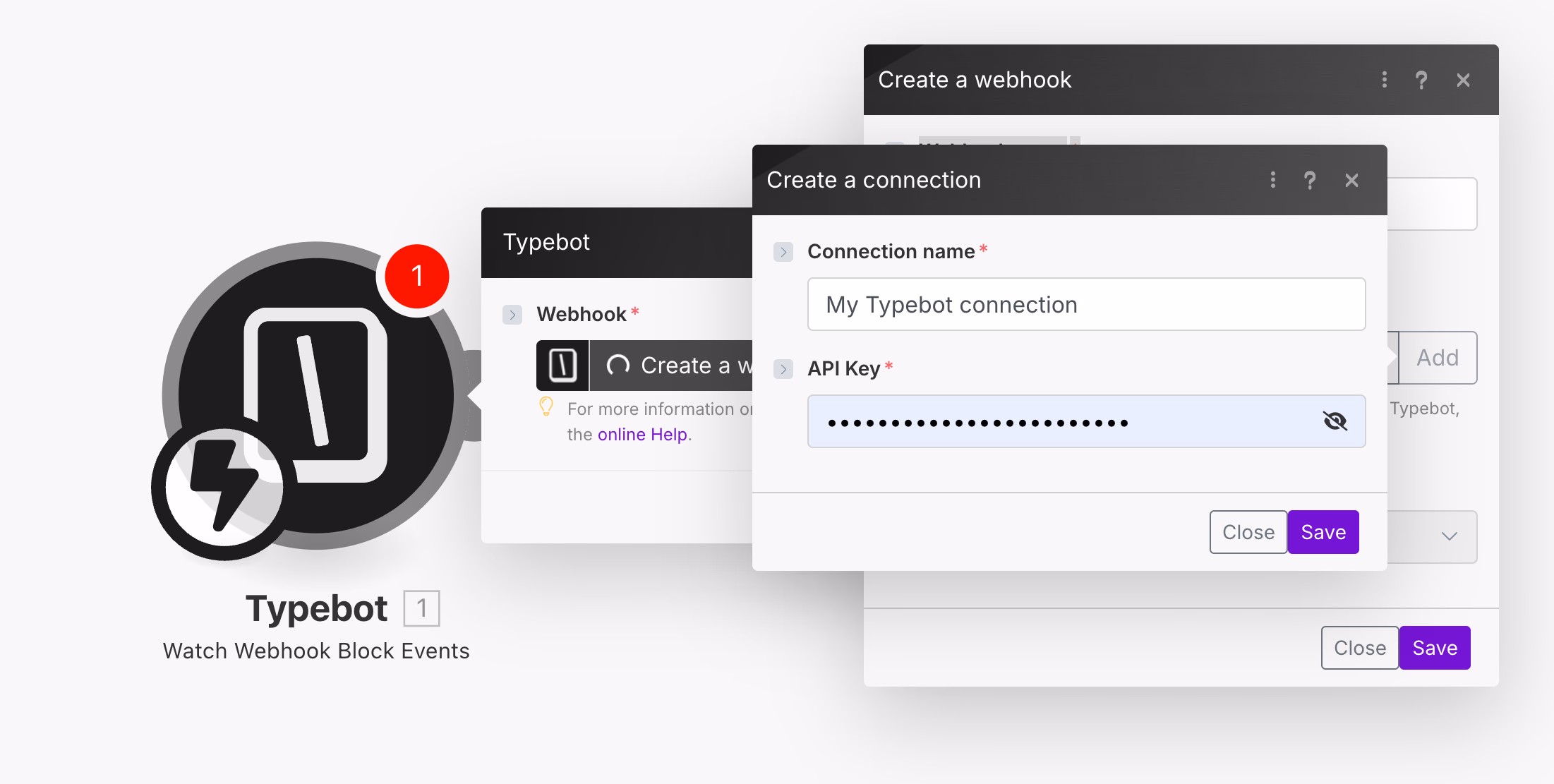Toggle API Key visibility eye icon
Viewport: 1554px width, 784px height.
coord(1335,421)
